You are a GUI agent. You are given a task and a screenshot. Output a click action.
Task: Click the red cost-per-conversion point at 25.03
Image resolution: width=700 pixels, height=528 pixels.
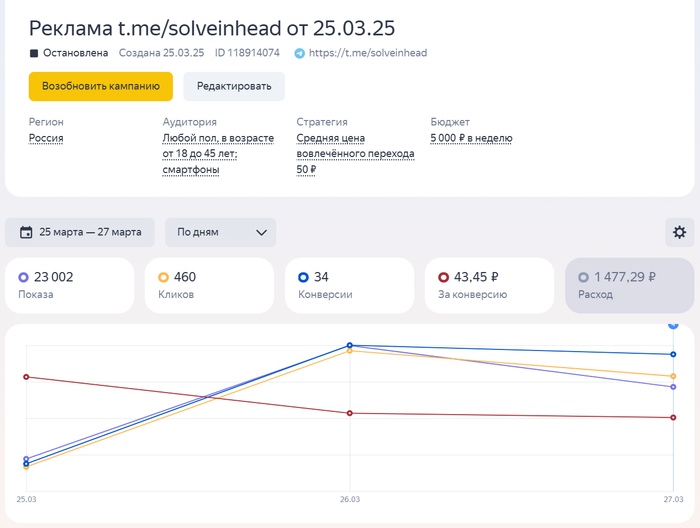point(26,377)
